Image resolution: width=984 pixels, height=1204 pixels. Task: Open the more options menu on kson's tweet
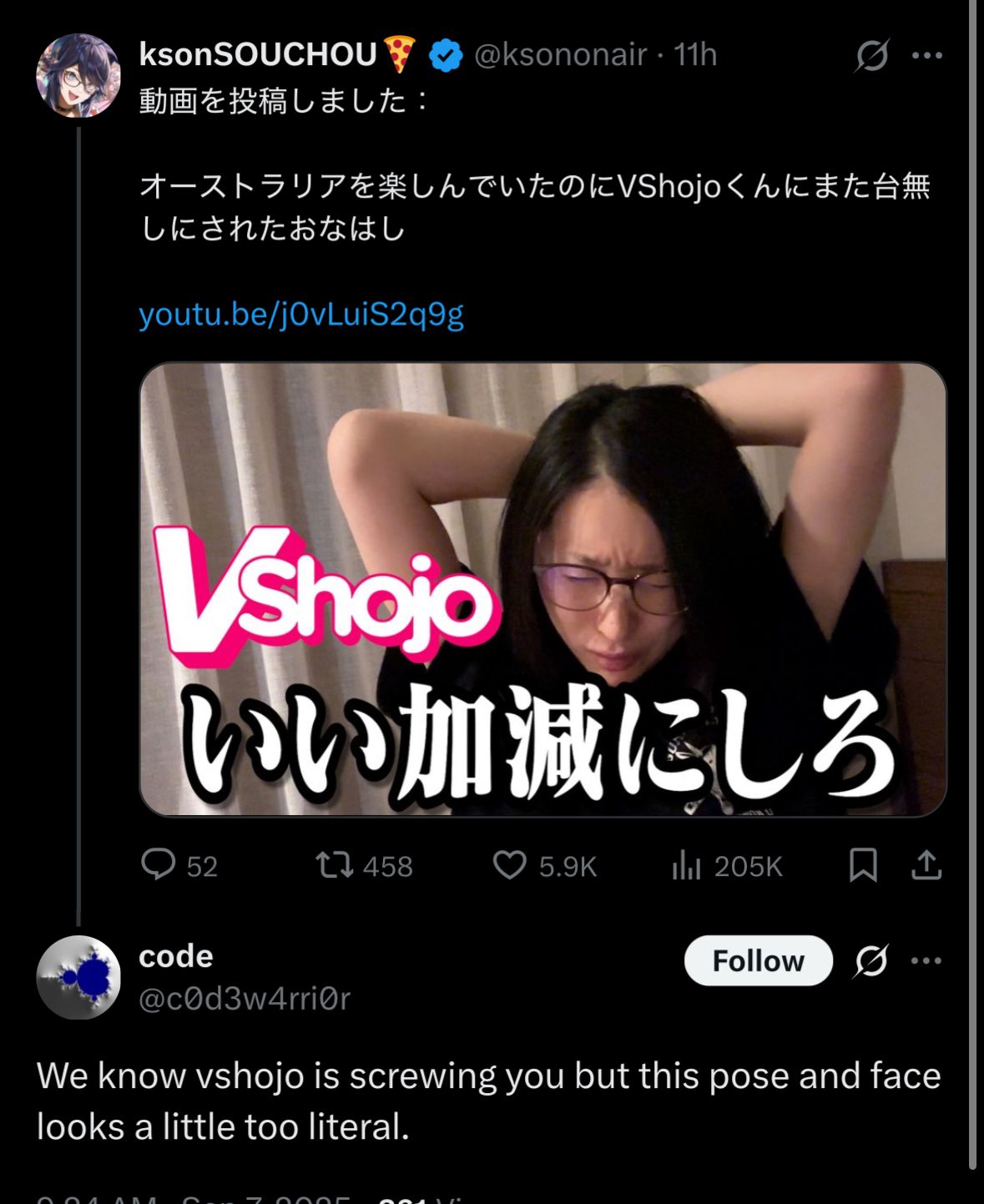[x=927, y=55]
